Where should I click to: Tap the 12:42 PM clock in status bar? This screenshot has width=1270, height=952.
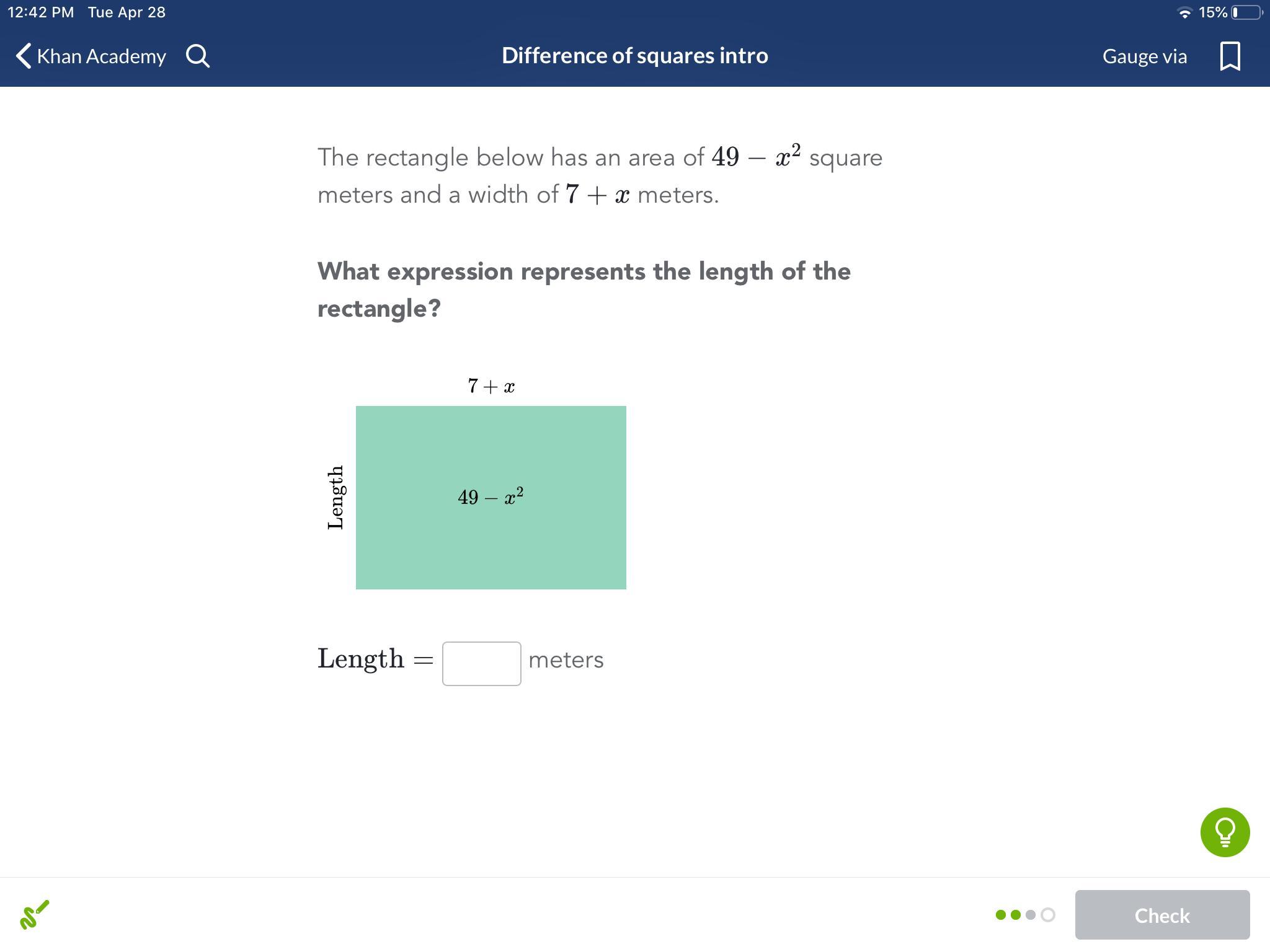coord(41,12)
